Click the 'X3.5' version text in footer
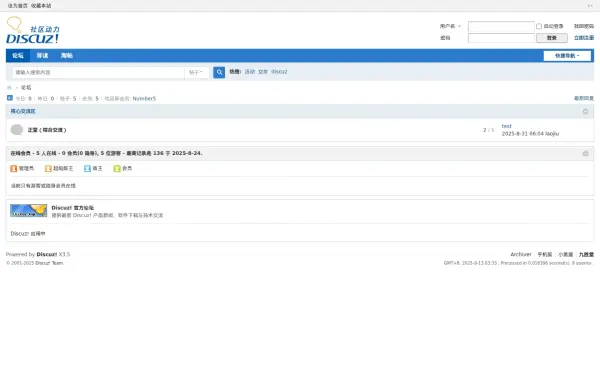The height and width of the screenshot is (375, 600). coord(64,254)
